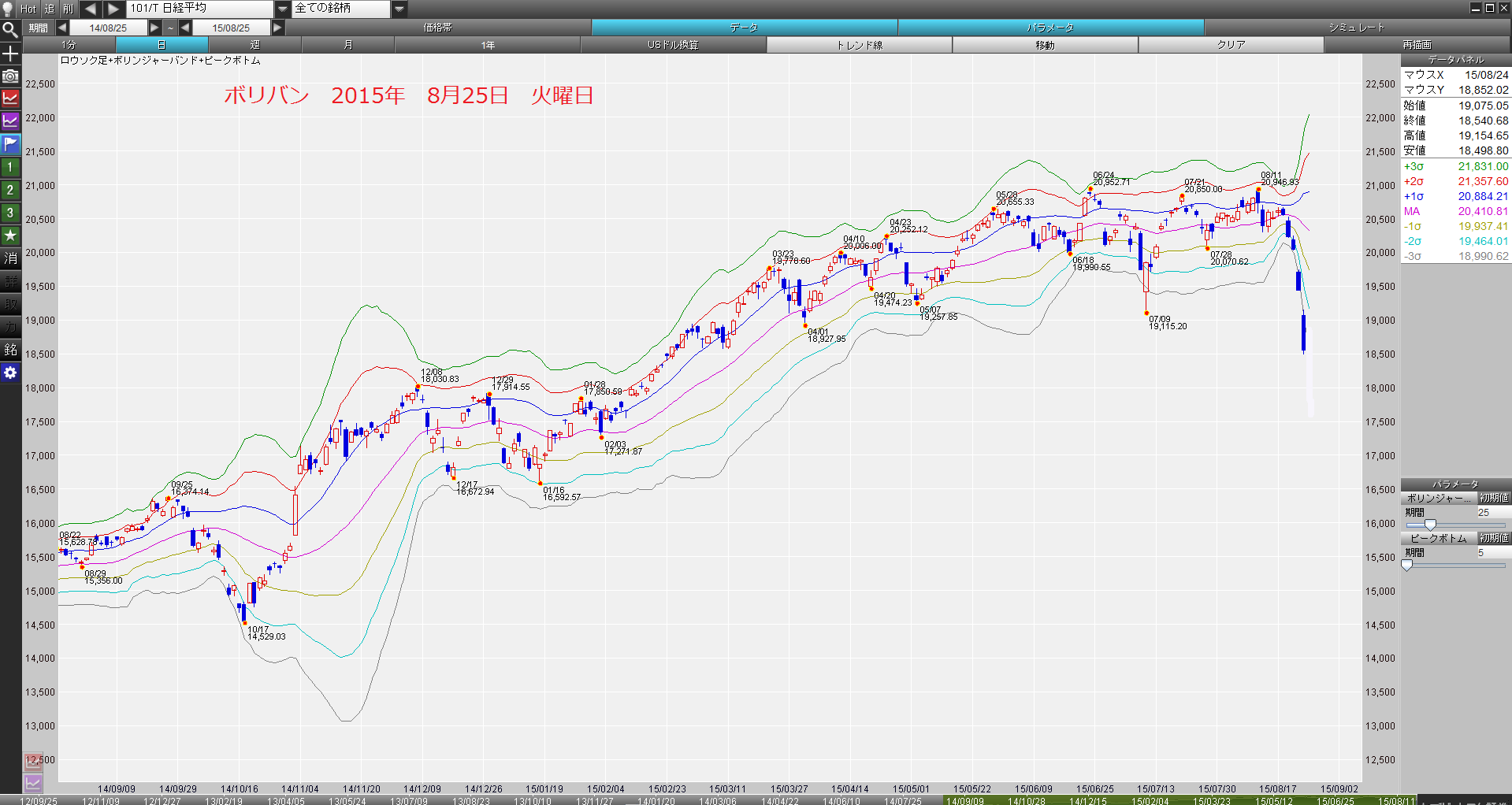Viewport: 1512px width, 805px height.
Task: Switch to 月 monthly timeframe
Action: pyautogui.click(x=348, y=45)
